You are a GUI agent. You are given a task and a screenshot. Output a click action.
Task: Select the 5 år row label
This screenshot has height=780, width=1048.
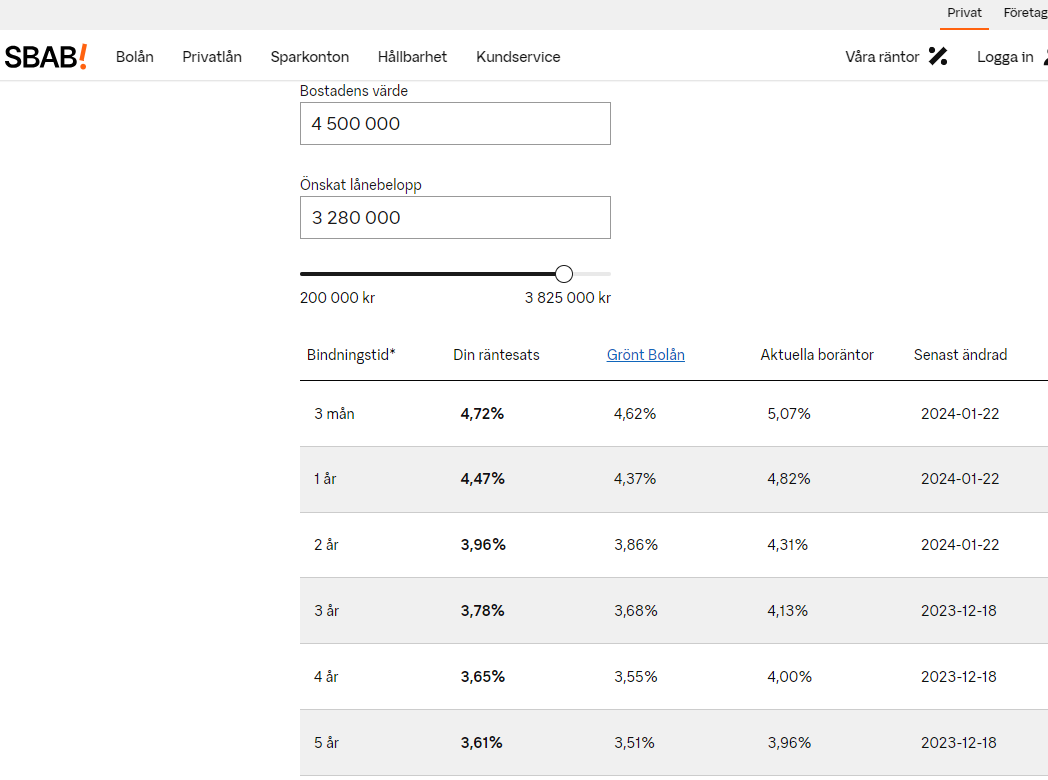coord(326,743)
